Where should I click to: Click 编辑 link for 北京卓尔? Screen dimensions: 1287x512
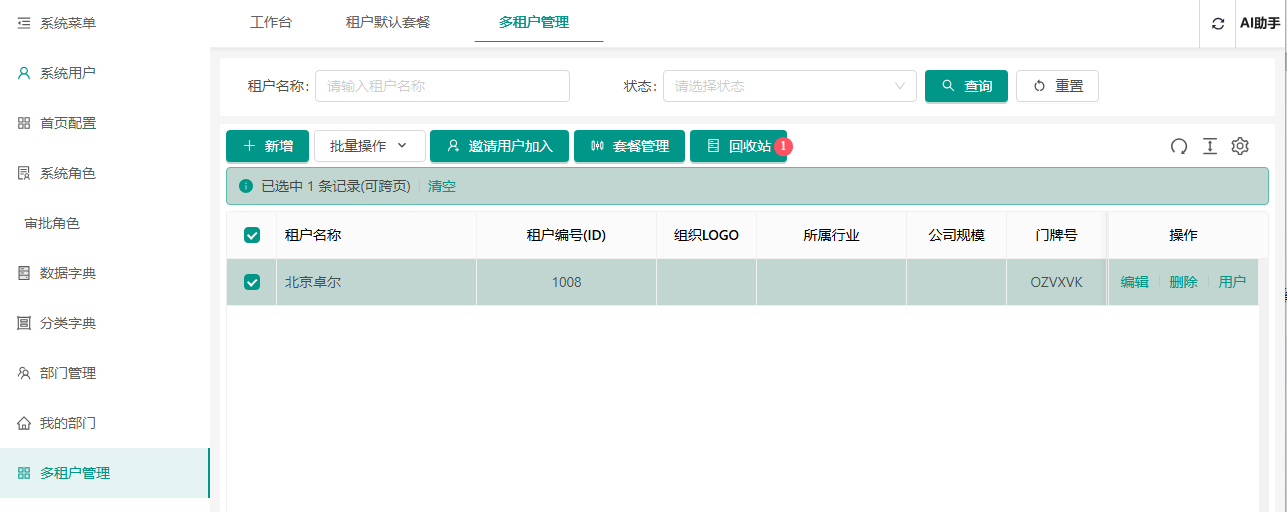(1134, 282)
